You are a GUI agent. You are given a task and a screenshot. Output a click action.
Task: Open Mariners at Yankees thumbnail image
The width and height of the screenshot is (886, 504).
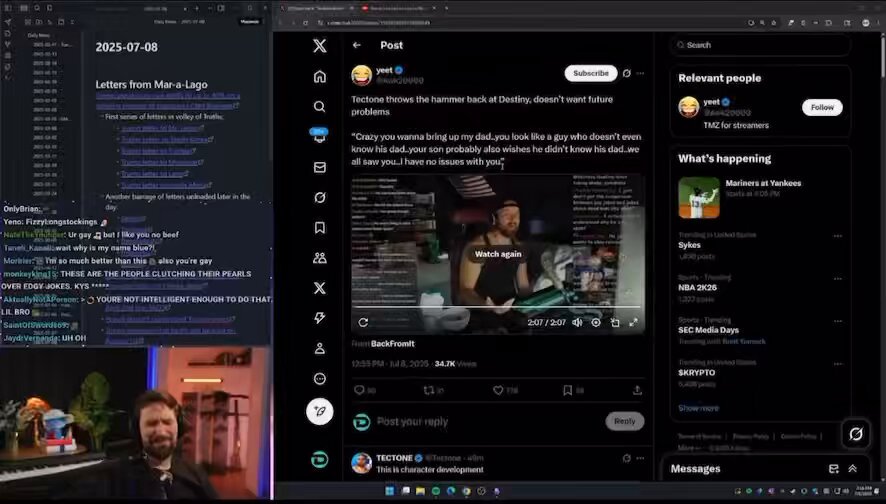pos(699,198)
